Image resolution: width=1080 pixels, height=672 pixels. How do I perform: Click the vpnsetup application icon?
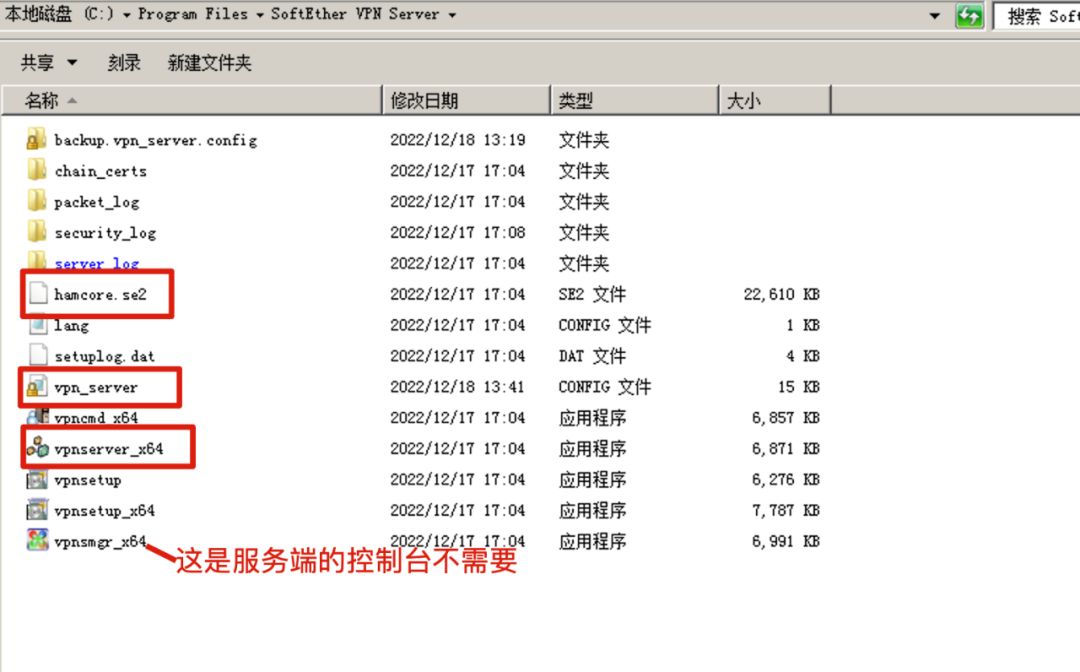click(37, 479)
